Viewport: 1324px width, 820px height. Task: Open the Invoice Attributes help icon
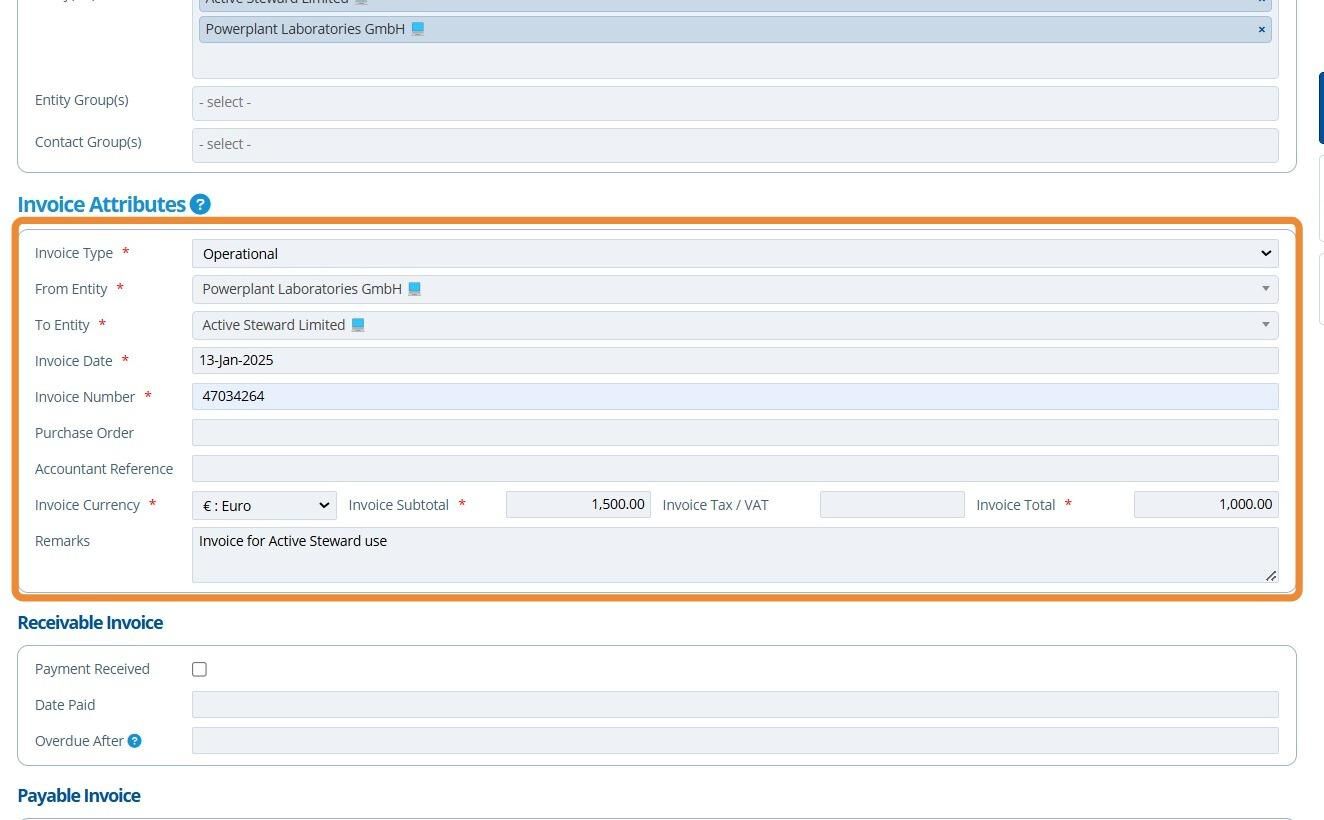pos(200,204)
